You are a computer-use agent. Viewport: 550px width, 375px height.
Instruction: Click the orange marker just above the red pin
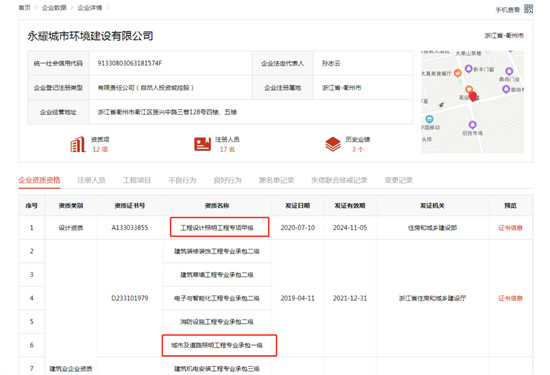pyautogui.click(x=469, y=89)
